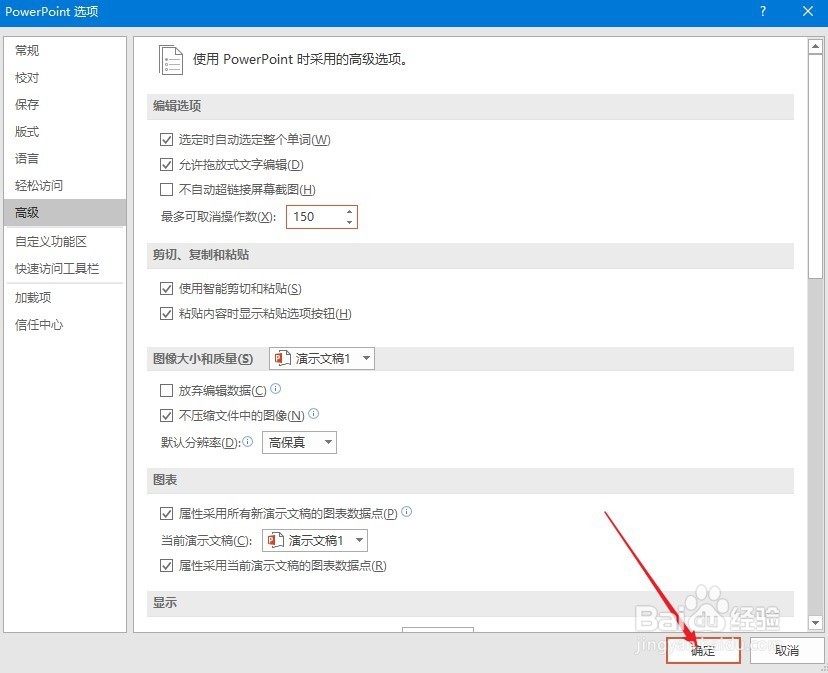
Task: Click the 确定 button
Action: (x=703, y=650)
